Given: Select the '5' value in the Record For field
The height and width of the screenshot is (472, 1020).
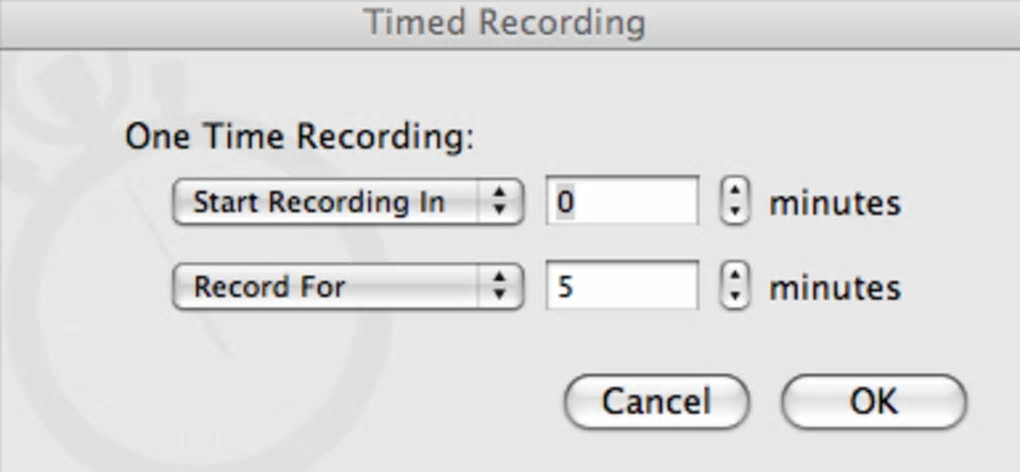Looking at the screenshot, I should coord(566,288).
